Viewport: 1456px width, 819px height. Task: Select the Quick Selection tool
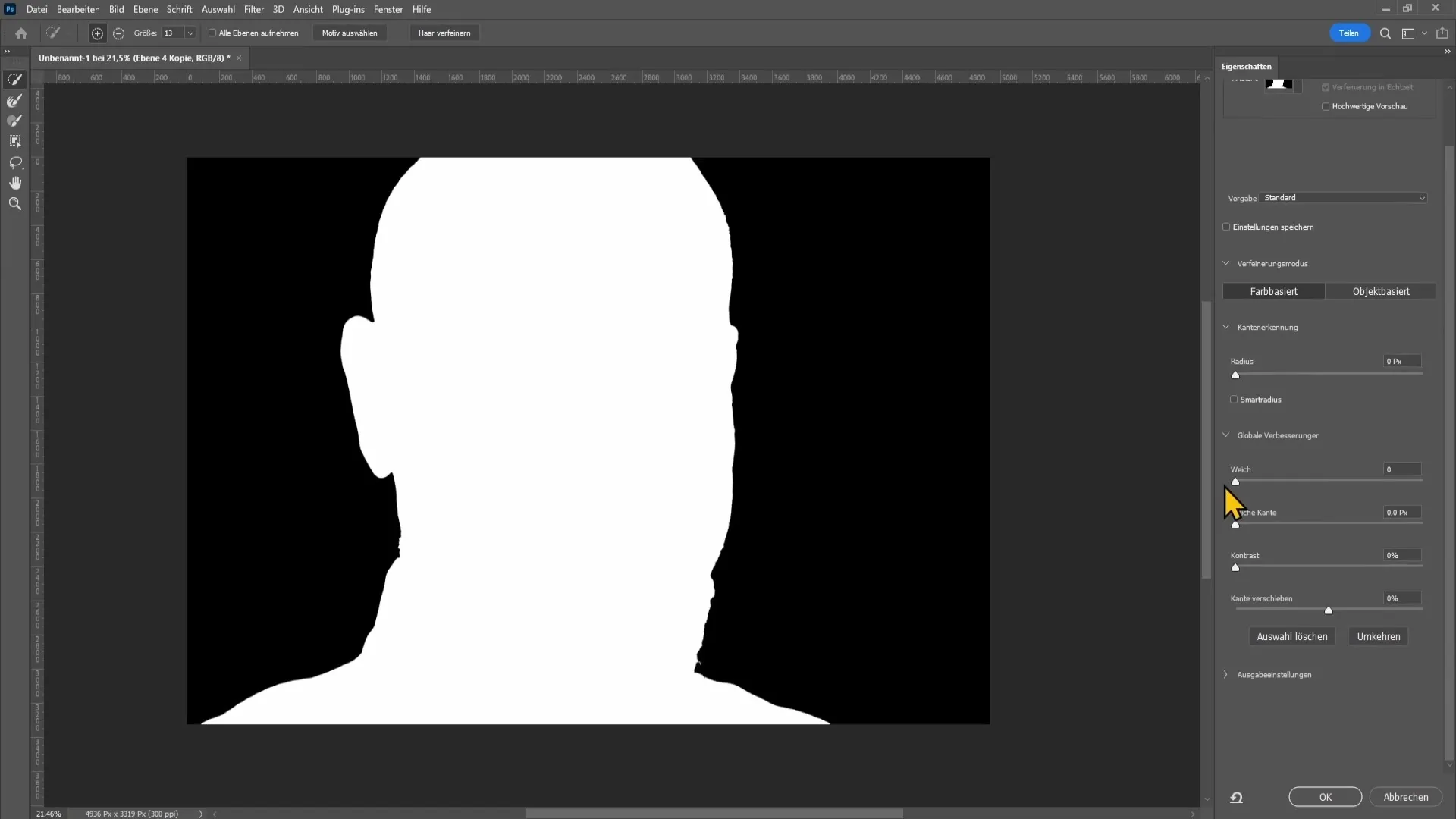pyautogui.click(x=15, y=80)
